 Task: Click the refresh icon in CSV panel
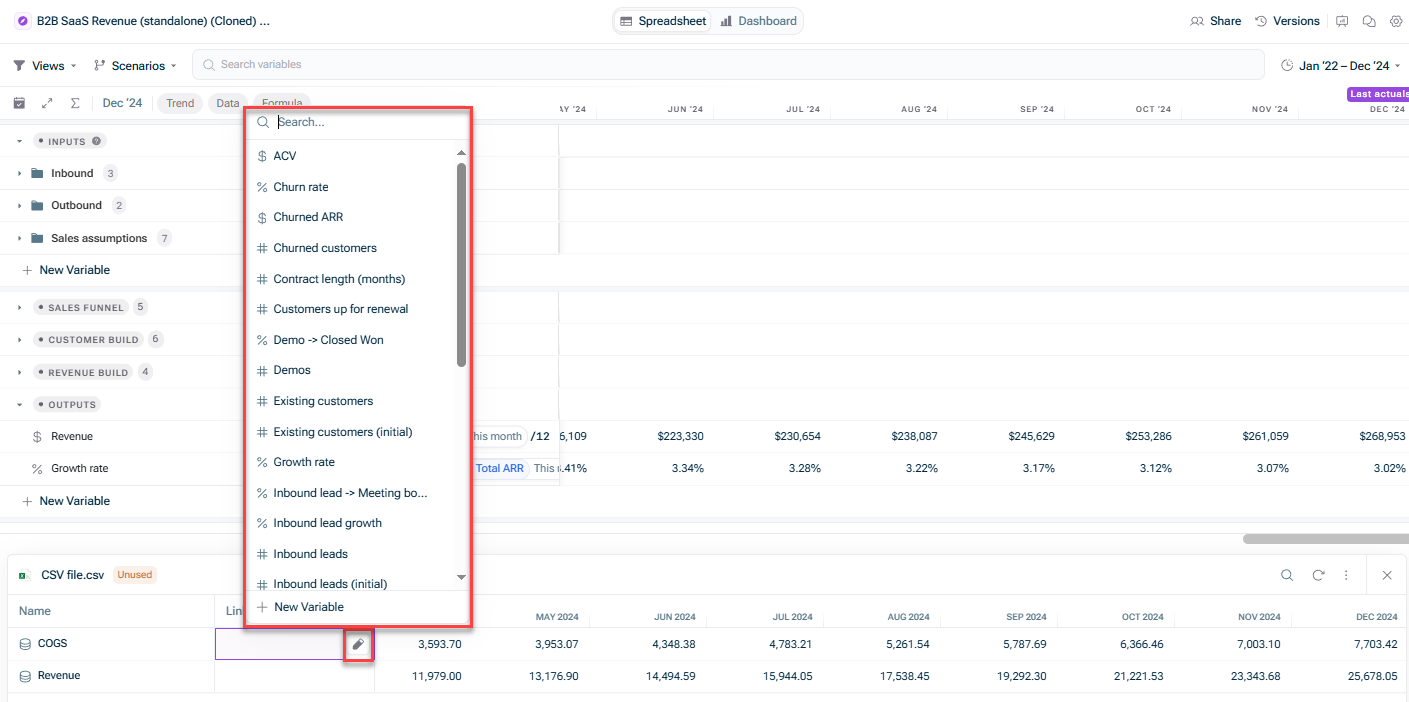(1318, 575)
